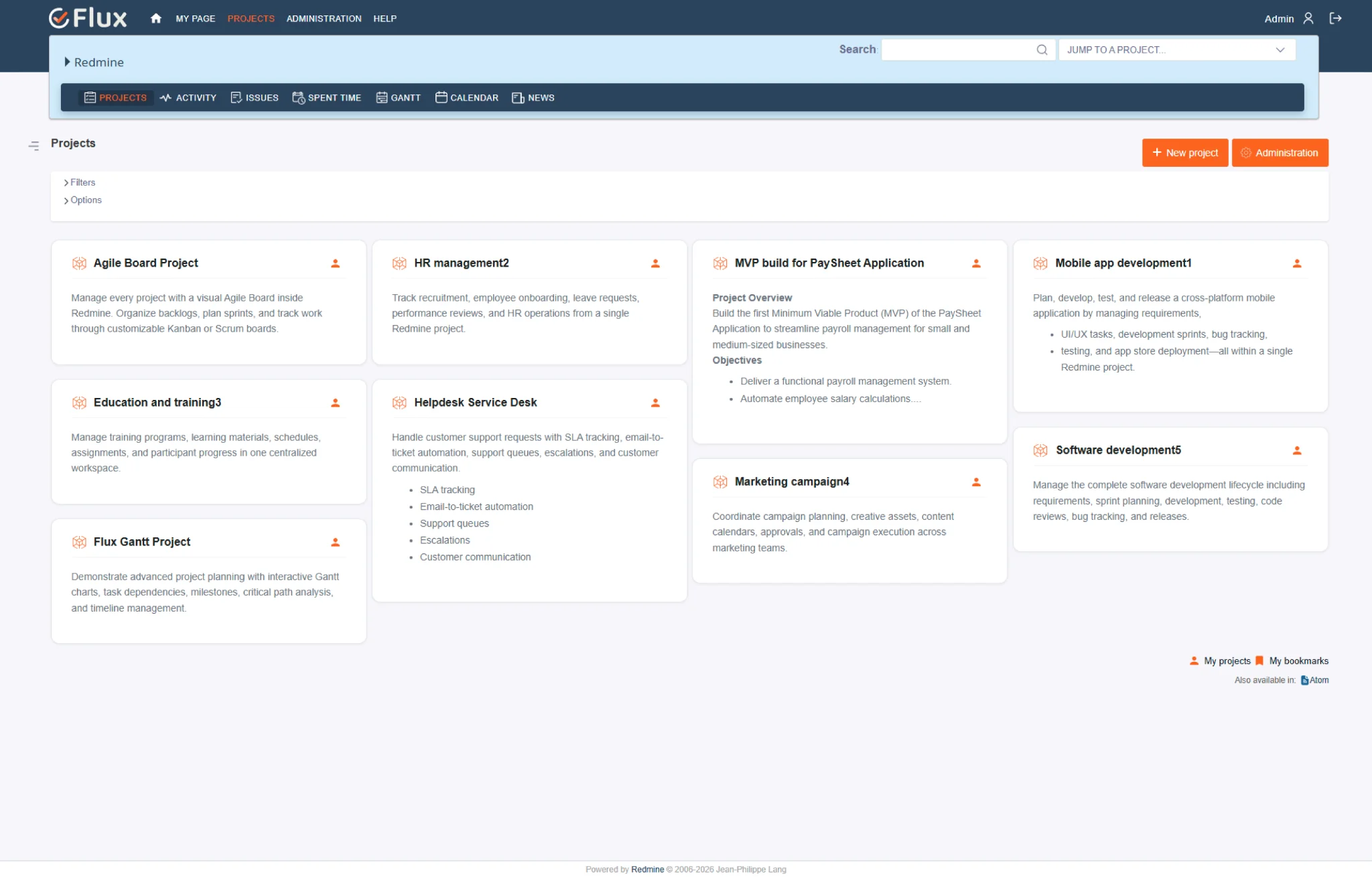Select the Projects tab in the dark bar
This screenshot has width=1372, height=877.
pos(115,98)
